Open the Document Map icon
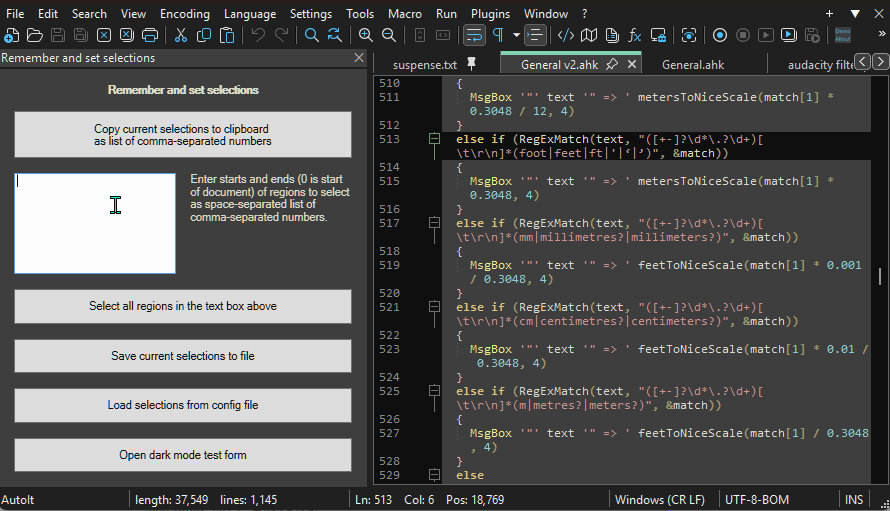 pos(589,35)
